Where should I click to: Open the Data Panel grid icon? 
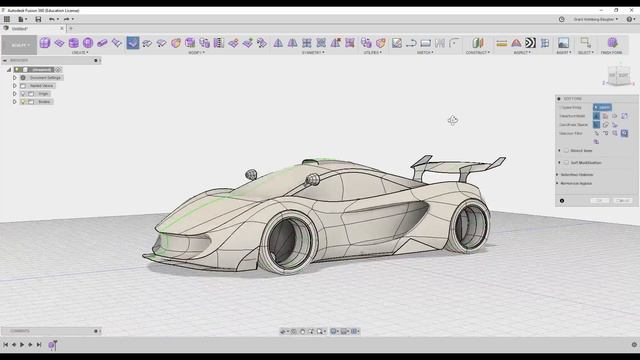[x=7, y=19]
